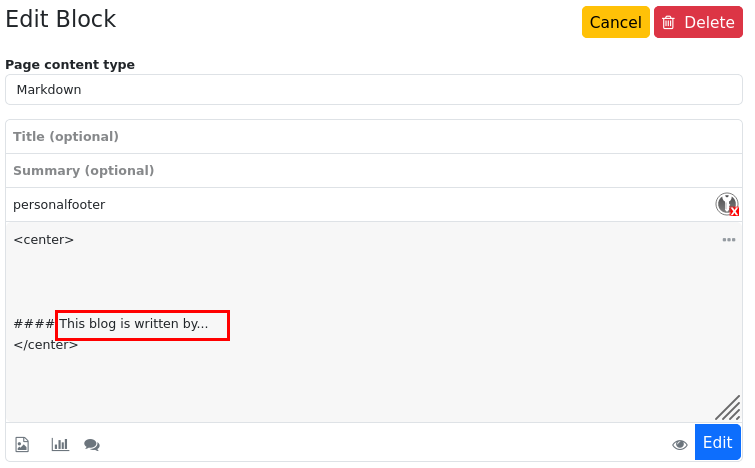
Task: Click the insert image icon
Action: click(x=22, y=444)
